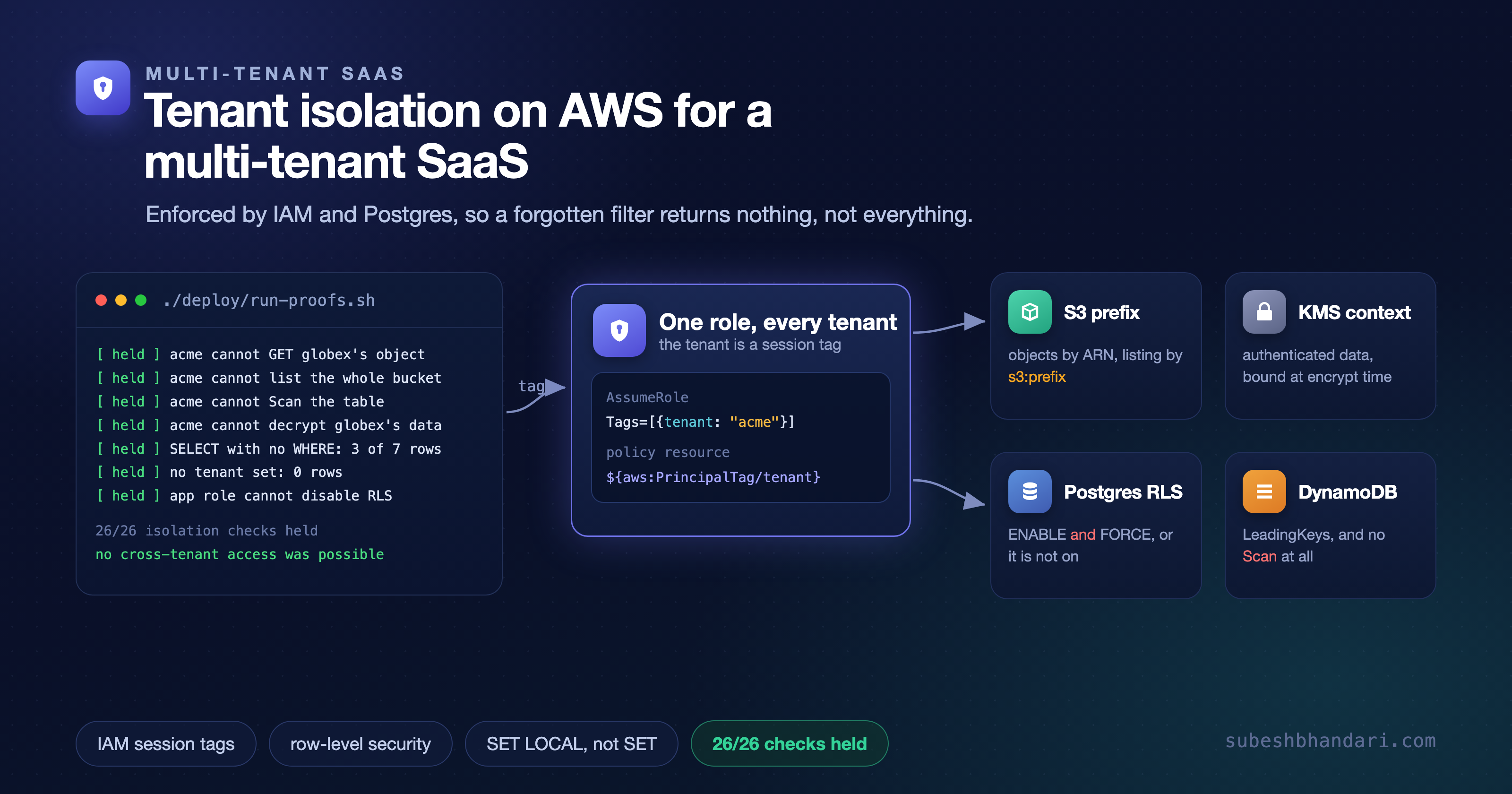The width and height of the screenshot is (1512, 794).
Task: Click the blue Postgres RLS database icon
Action: pos(1030,492)
